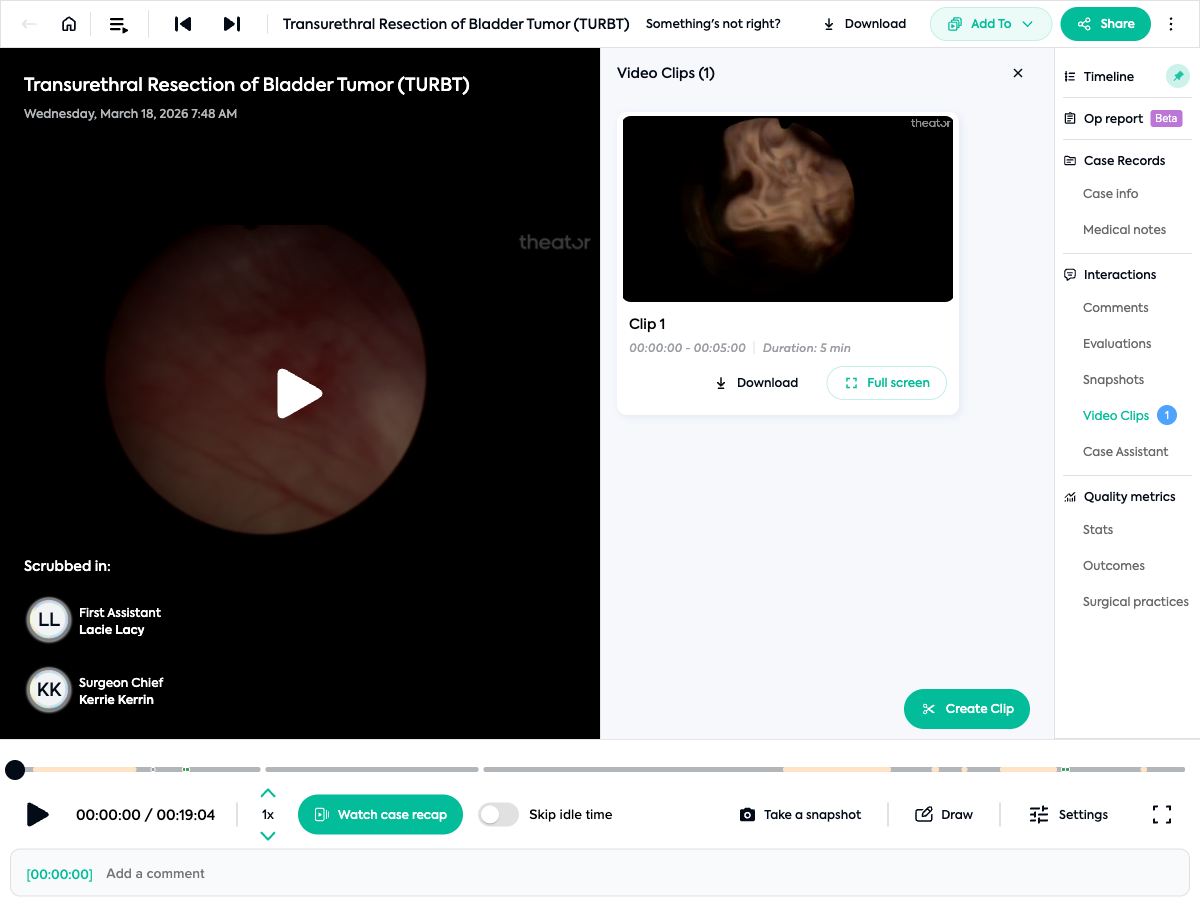Viewport: 1200px width, 919px height.
Task: Play the main case video
Action: [300, 393]
